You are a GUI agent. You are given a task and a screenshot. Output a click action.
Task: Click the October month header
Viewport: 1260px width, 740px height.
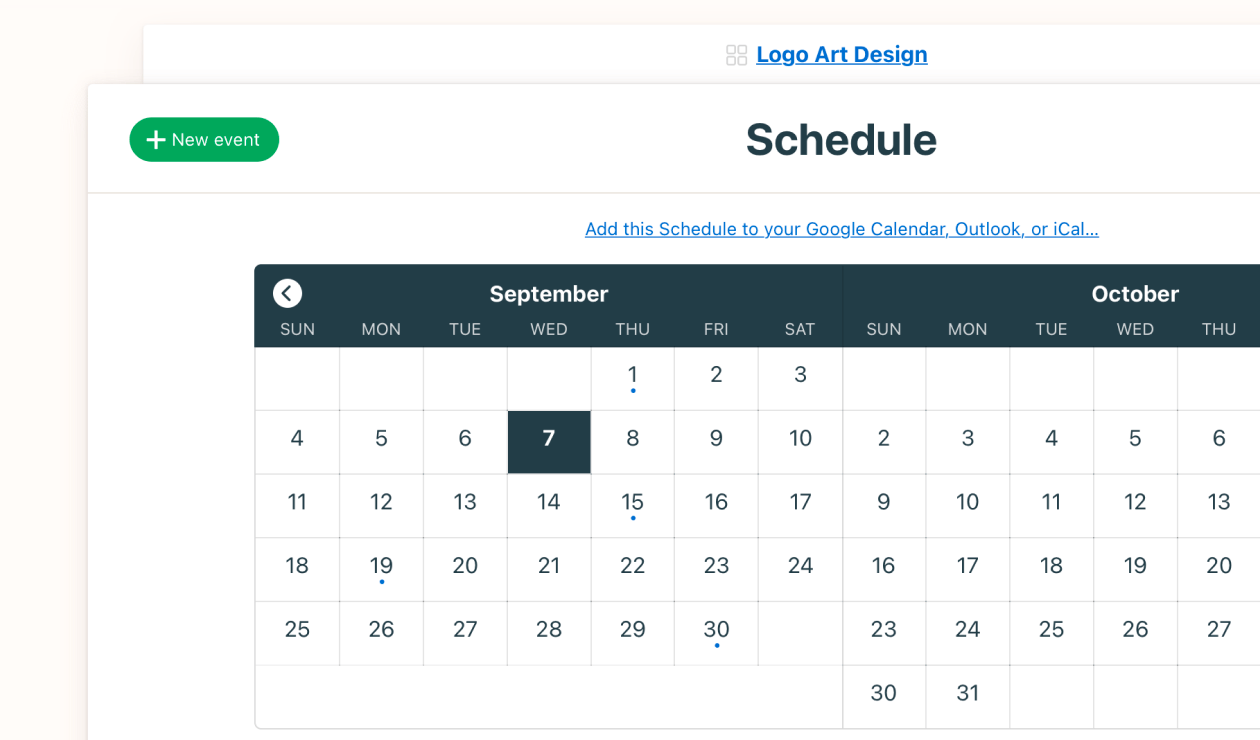[1134, 294]
